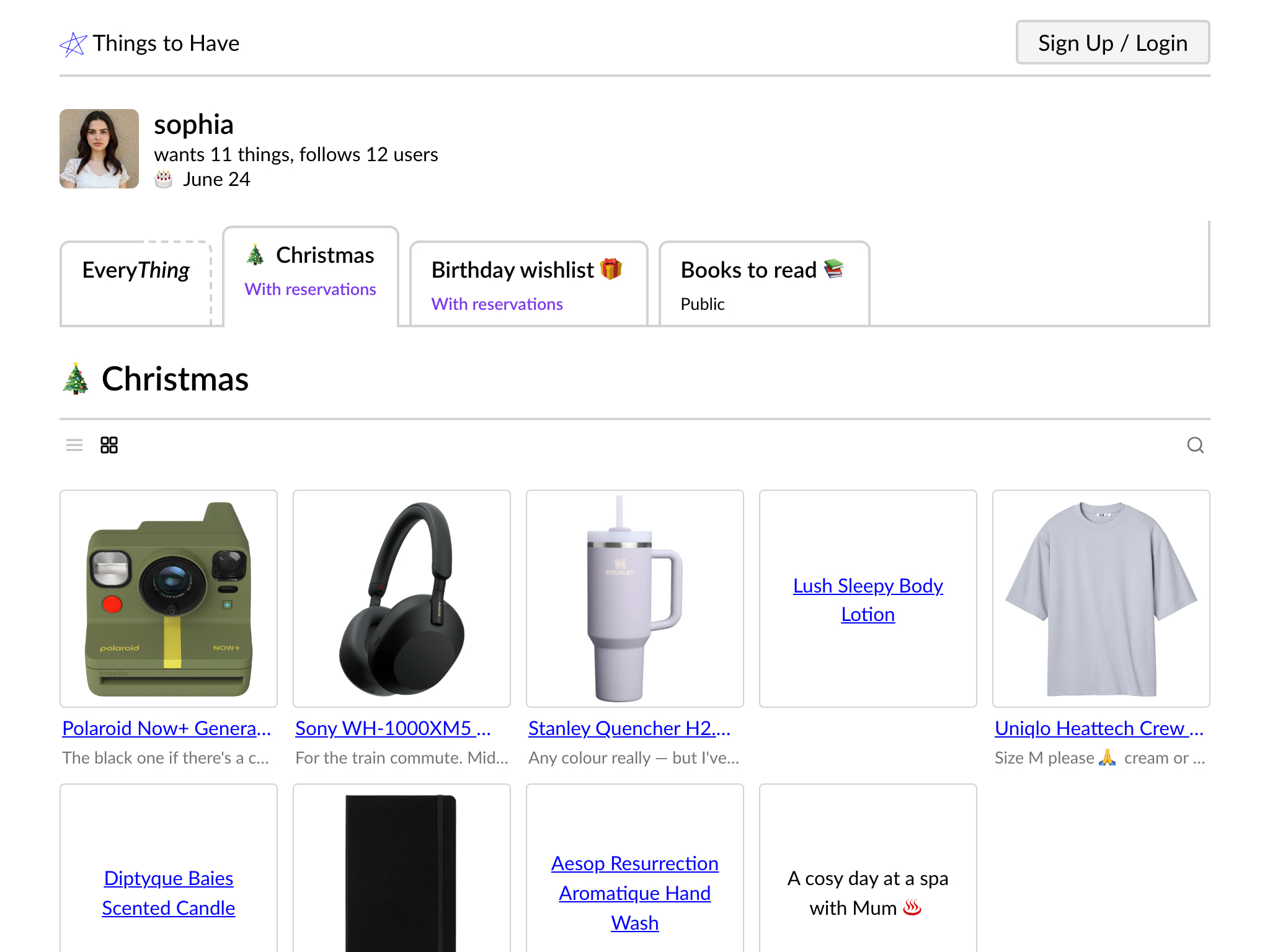Open search using the magnifier icon
The height and width of the screenshot is (952, 1270).
click(1195, 445)
